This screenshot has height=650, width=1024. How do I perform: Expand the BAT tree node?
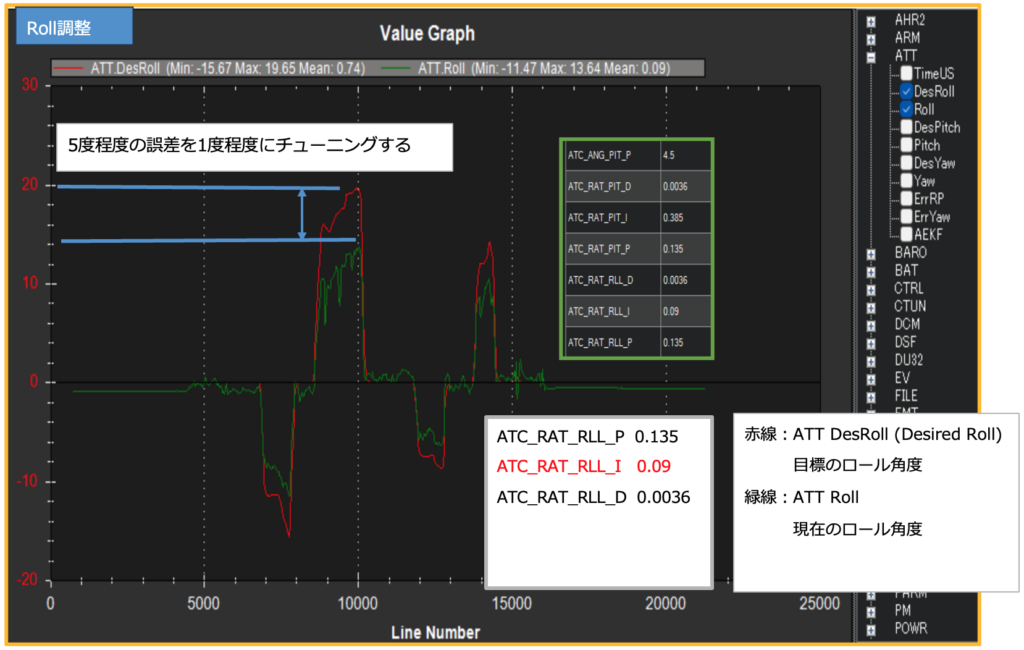click(x=871, y=272)
